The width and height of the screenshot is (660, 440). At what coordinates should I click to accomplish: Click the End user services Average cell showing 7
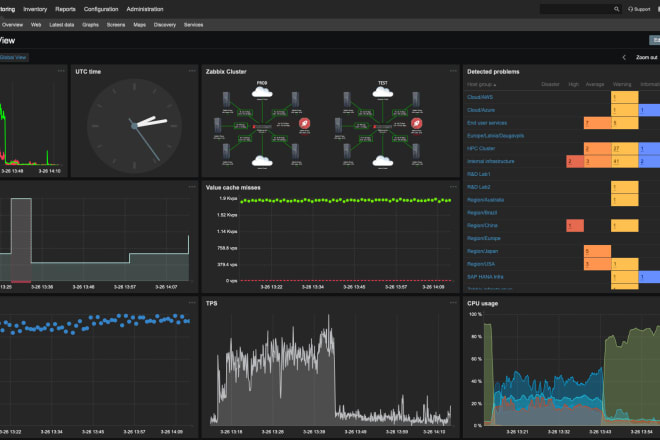(x=597, y=123)
